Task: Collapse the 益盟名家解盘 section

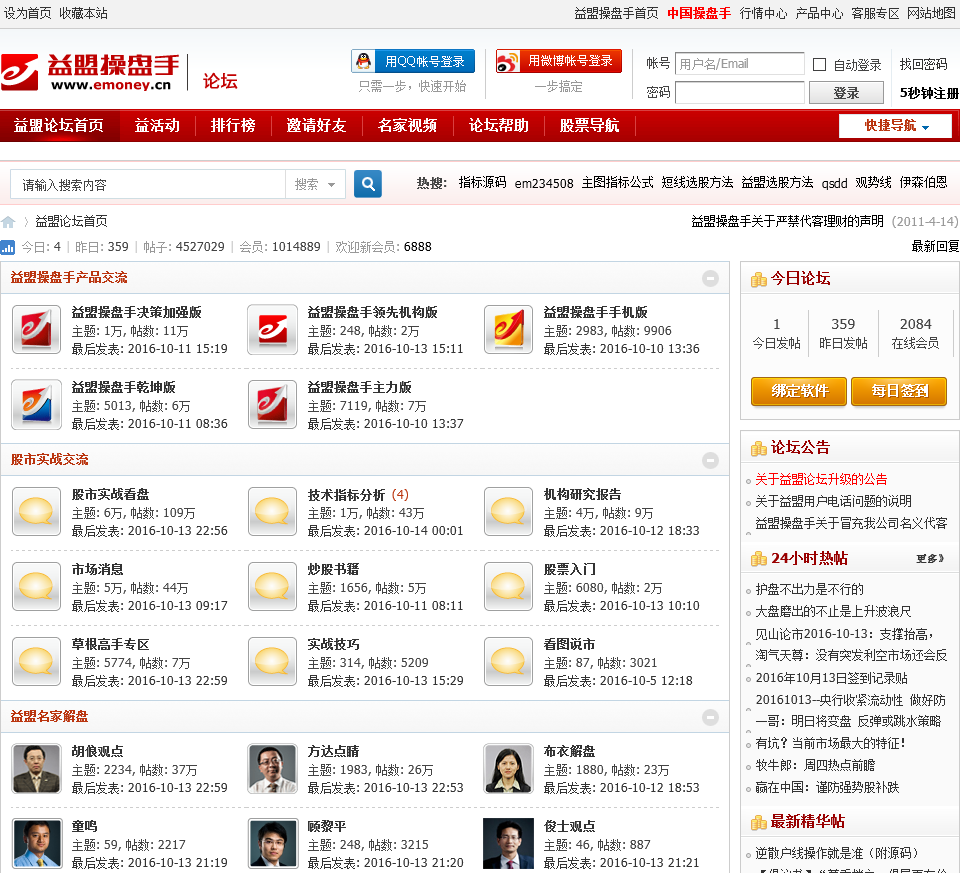Action: [x=710, y=718]
